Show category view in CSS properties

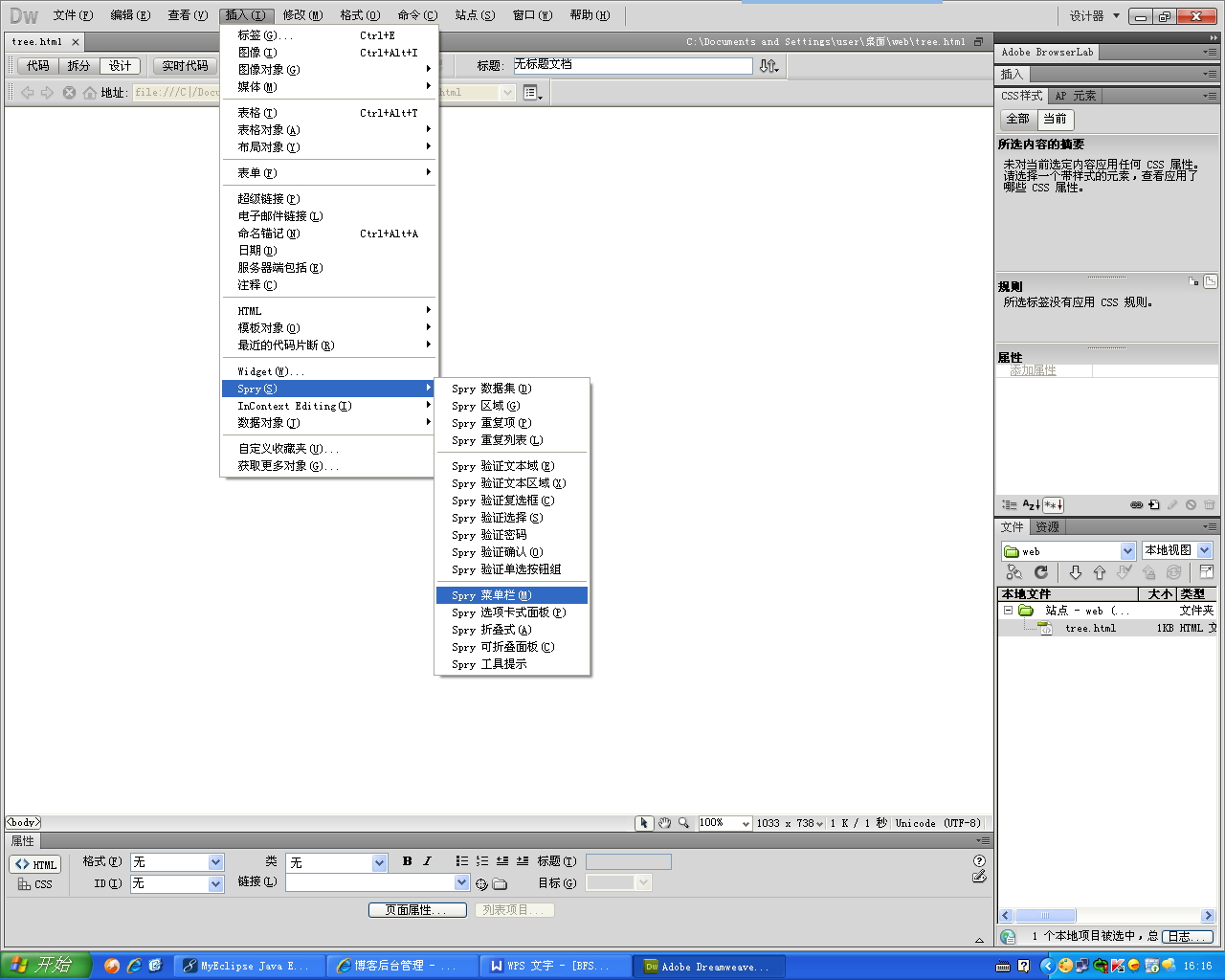pyautogui.click(x=1010, y=504)
